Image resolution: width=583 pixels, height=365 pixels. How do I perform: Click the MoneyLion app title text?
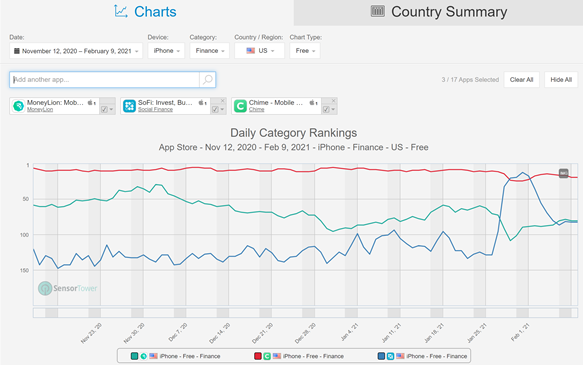click(55, 103)
